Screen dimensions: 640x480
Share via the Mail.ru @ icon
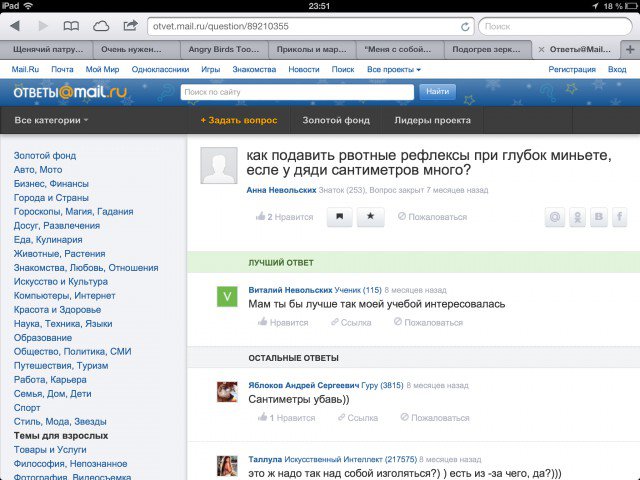coord(555,217)
